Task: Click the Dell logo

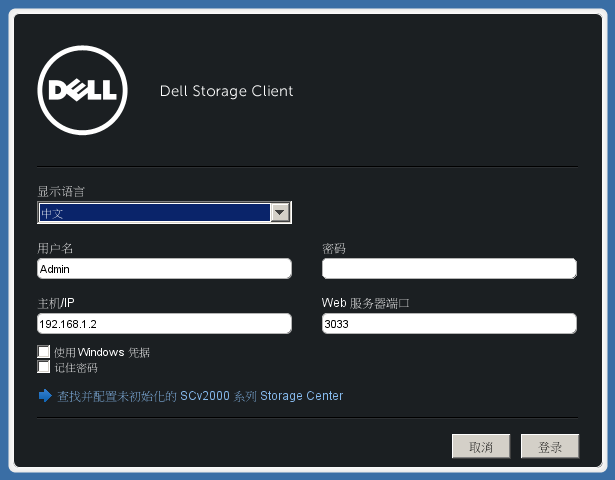Action: pos(82,90)
